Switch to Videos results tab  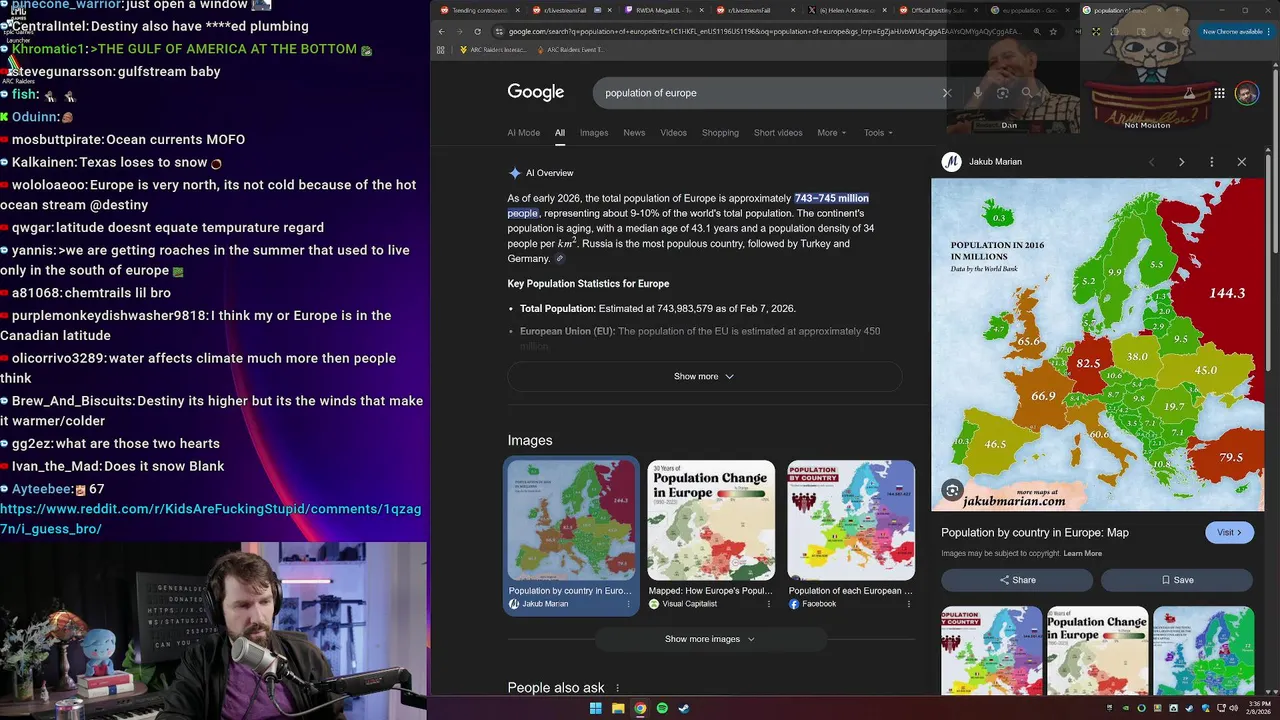pos(673,133)
